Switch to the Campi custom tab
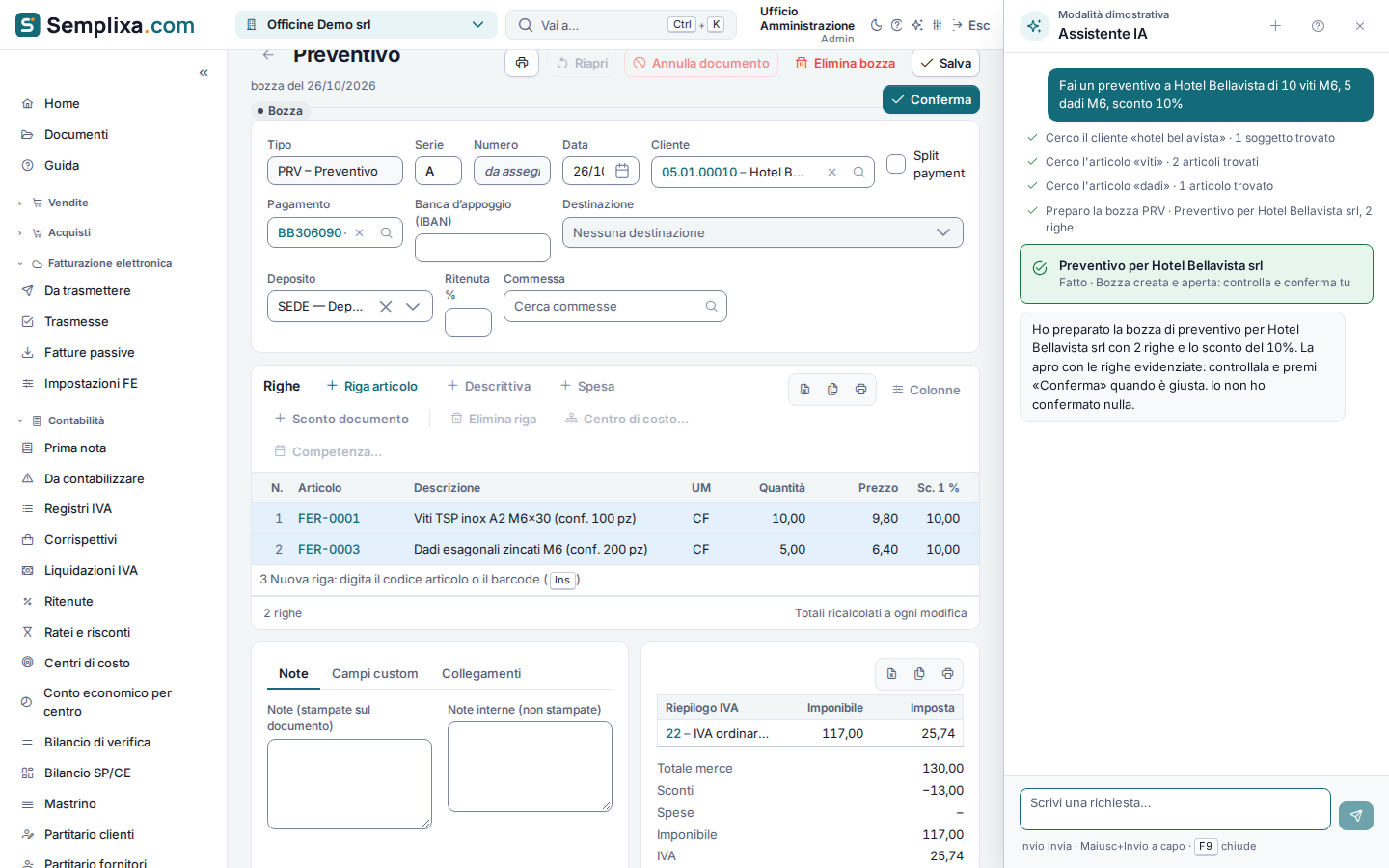Screen dimensions: 1389x868 pos(374,674)
